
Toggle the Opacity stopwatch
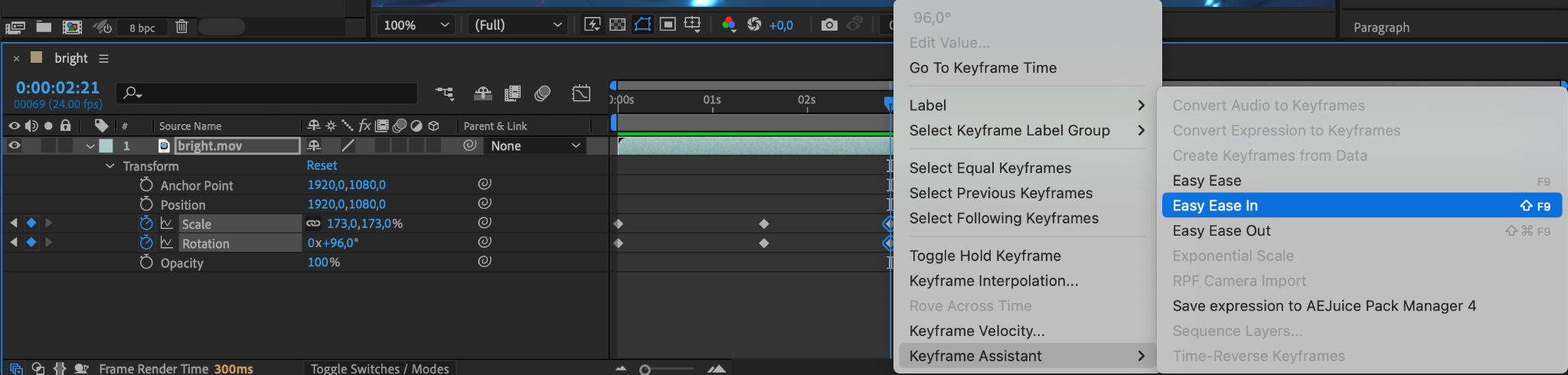click(146, 262)
